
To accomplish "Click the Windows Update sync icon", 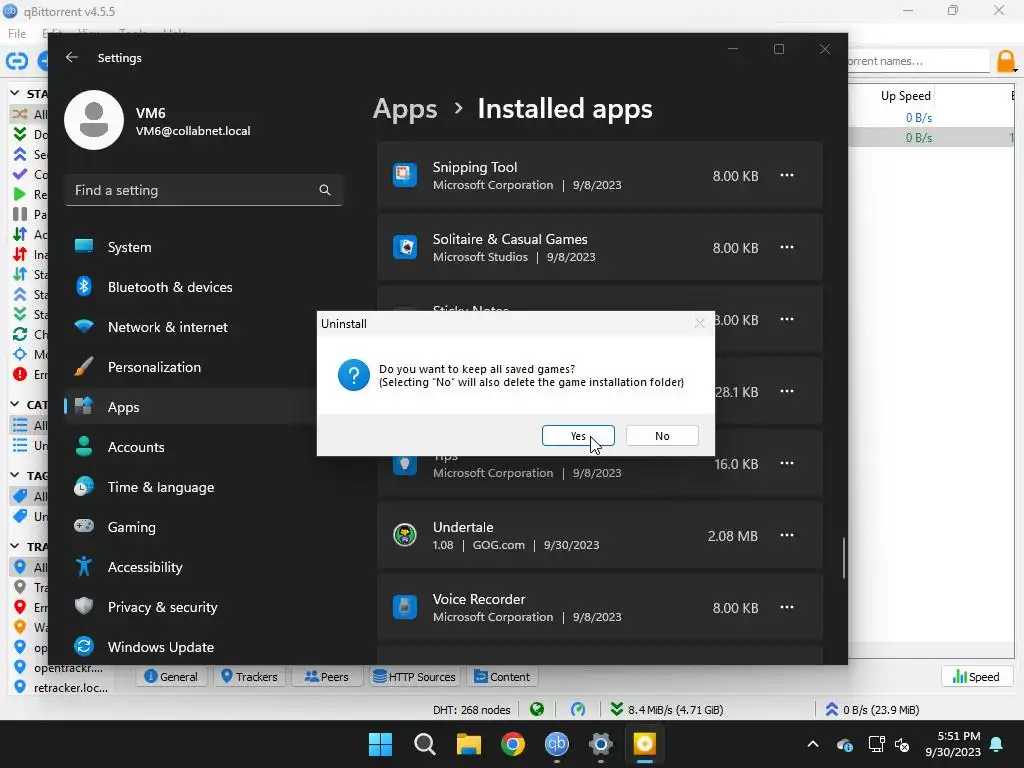I will [84, 647].
